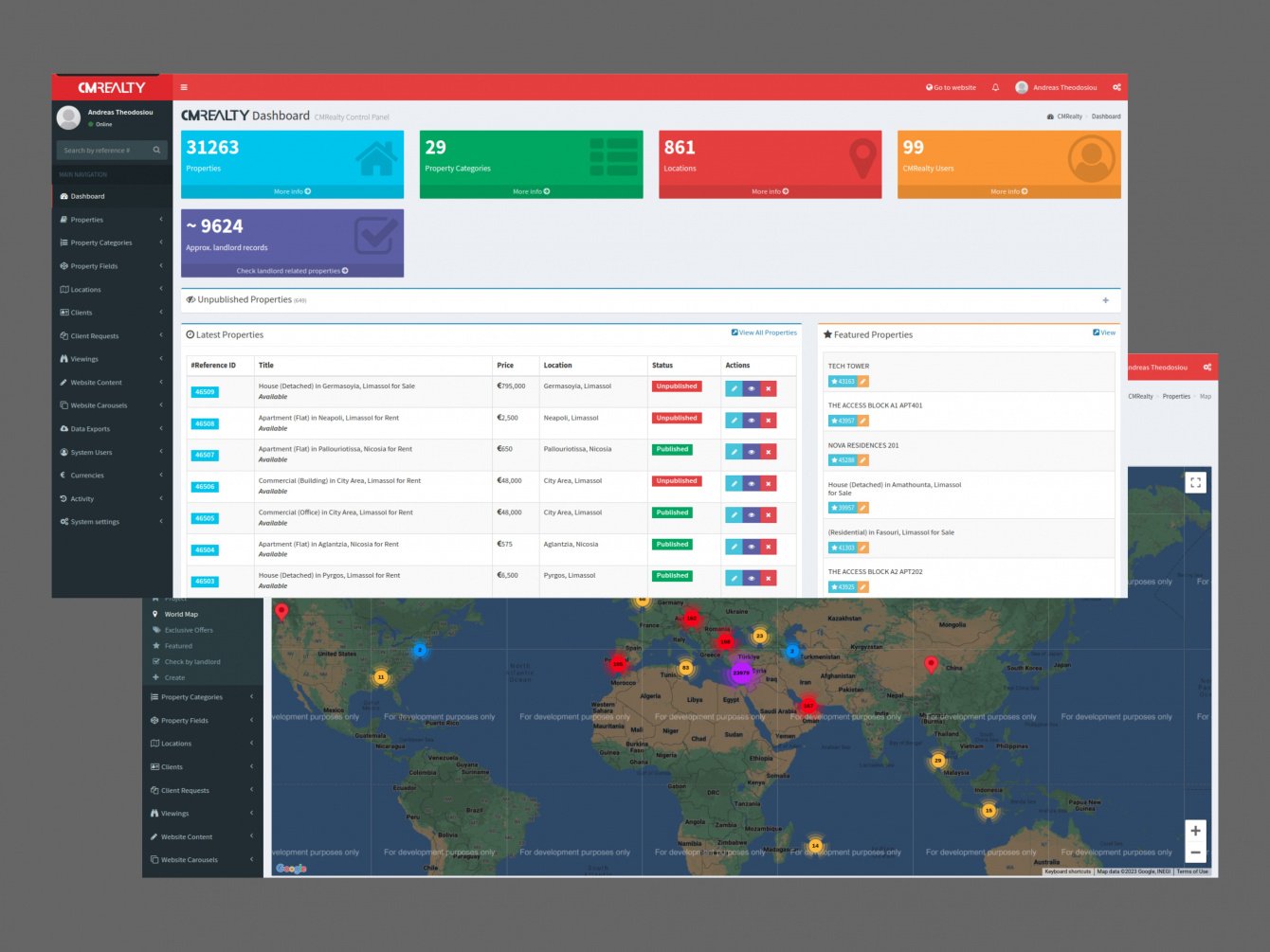Click the hamburger sidebar toggle icon
The height and width of the screenshot is (952, 1270).
184,87
